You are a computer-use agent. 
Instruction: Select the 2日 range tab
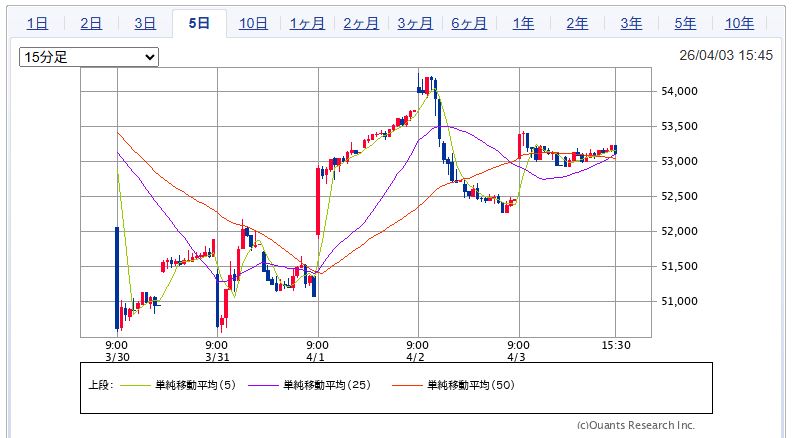(x=90, y=23)
